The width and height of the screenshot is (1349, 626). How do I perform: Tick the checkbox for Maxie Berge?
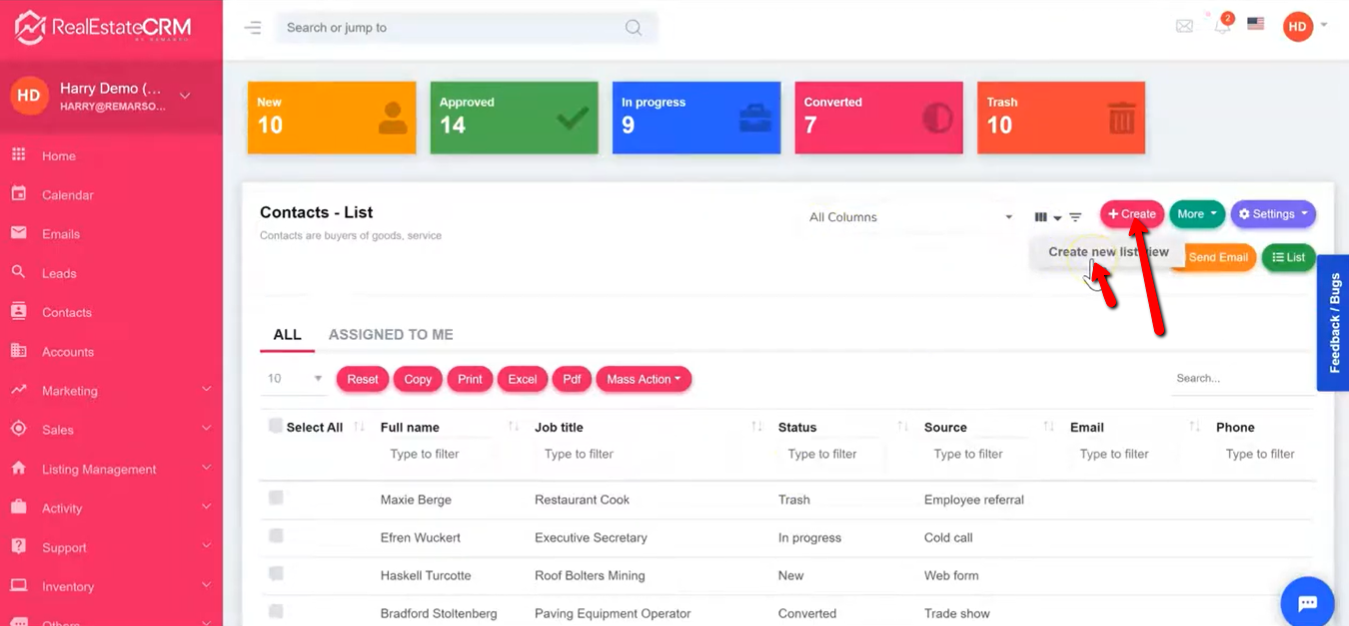276,498
